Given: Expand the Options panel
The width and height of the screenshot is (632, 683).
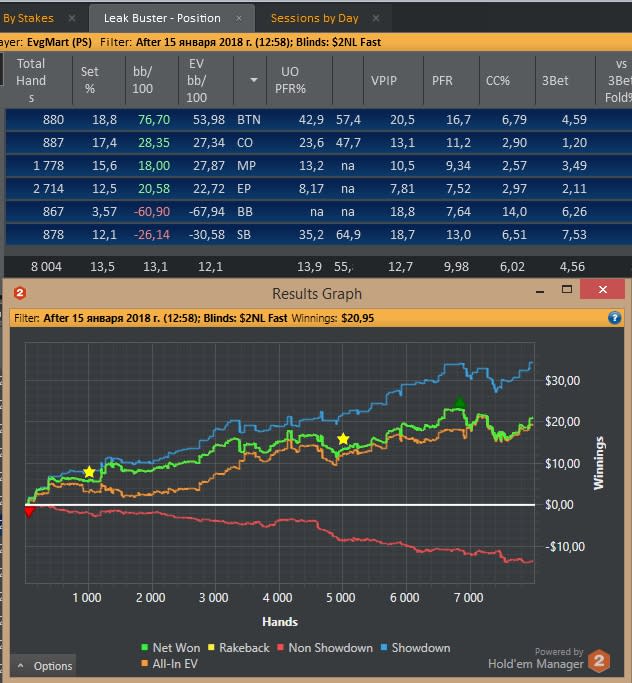Looking at the screenshot, I should 44,666.
